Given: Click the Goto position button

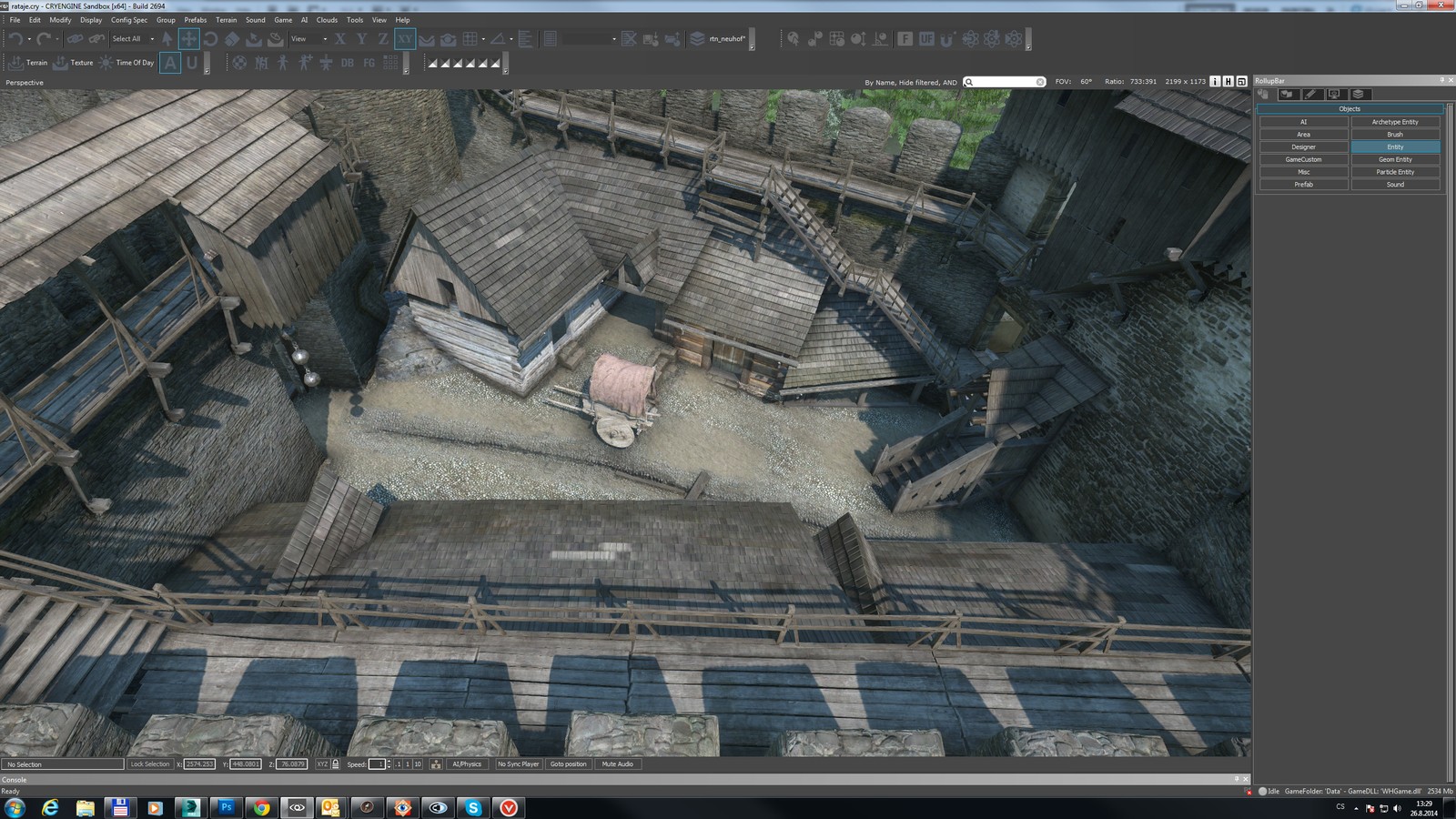Looking at the screenshot, I should [x=568, y=764].
